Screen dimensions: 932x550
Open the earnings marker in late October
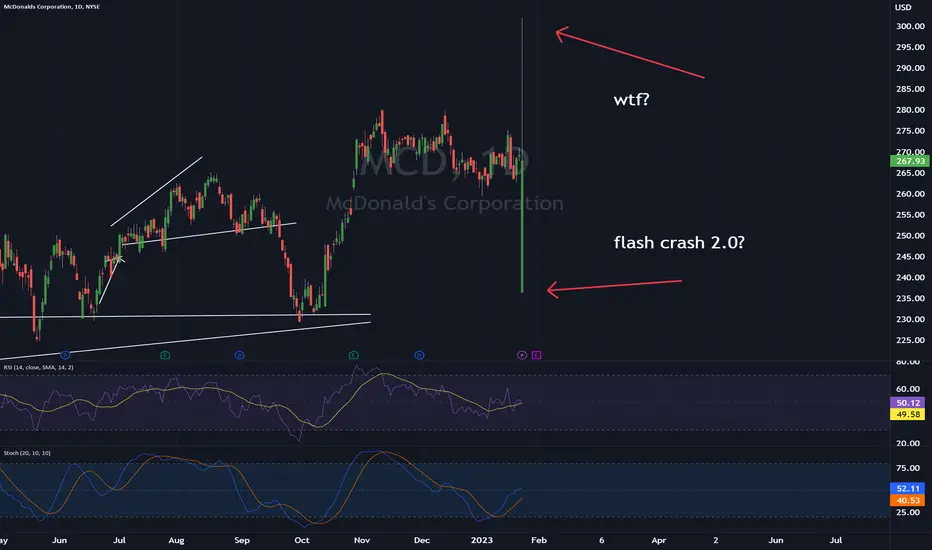pos(353,355)
